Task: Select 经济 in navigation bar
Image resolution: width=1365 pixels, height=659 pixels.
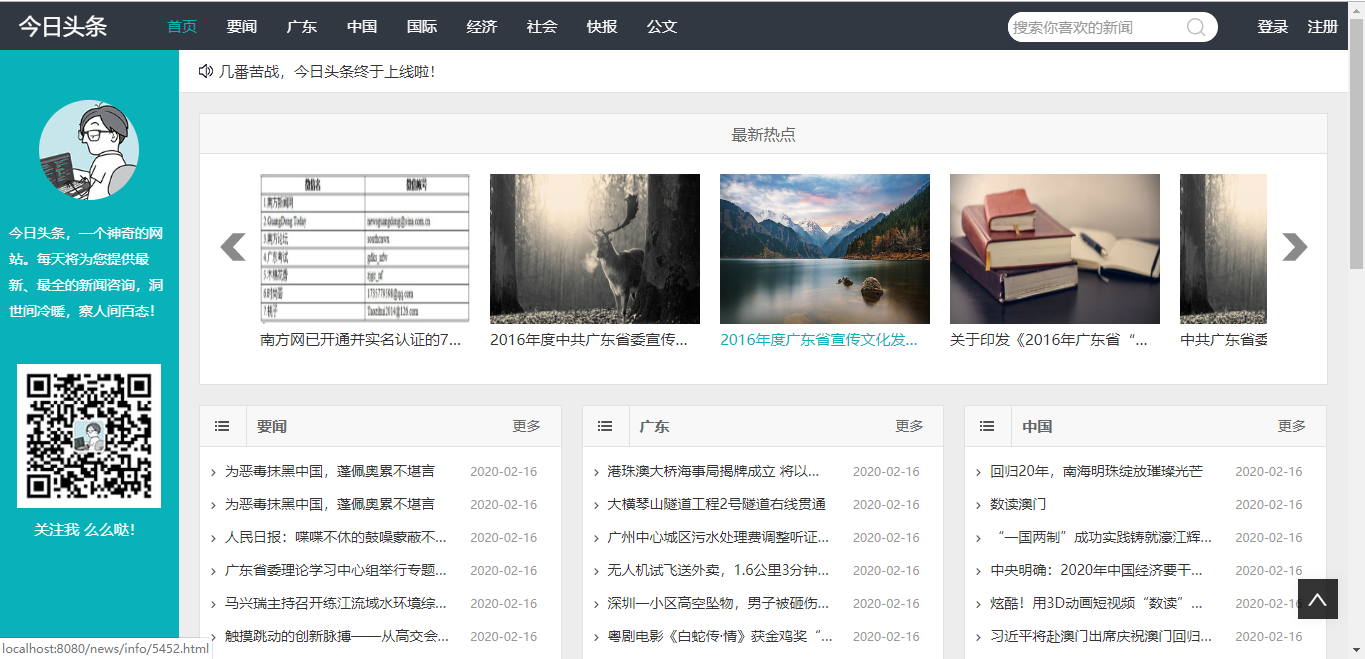Action: click(482, 27)
